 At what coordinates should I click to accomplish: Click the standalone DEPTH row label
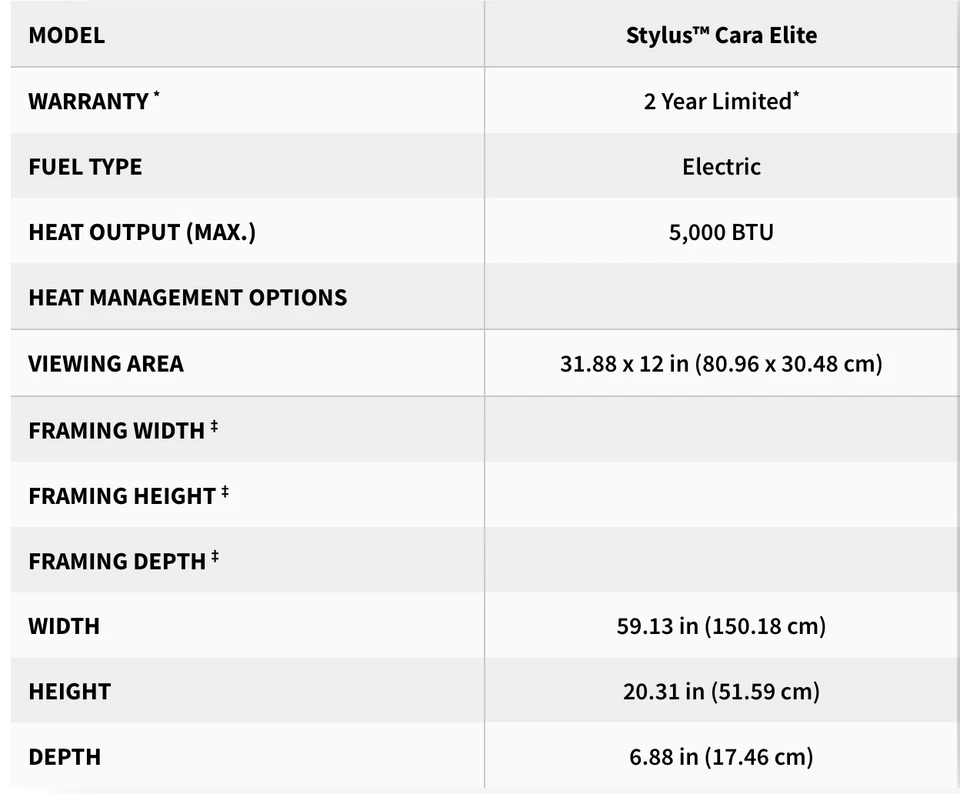click(x=64, y=757)
